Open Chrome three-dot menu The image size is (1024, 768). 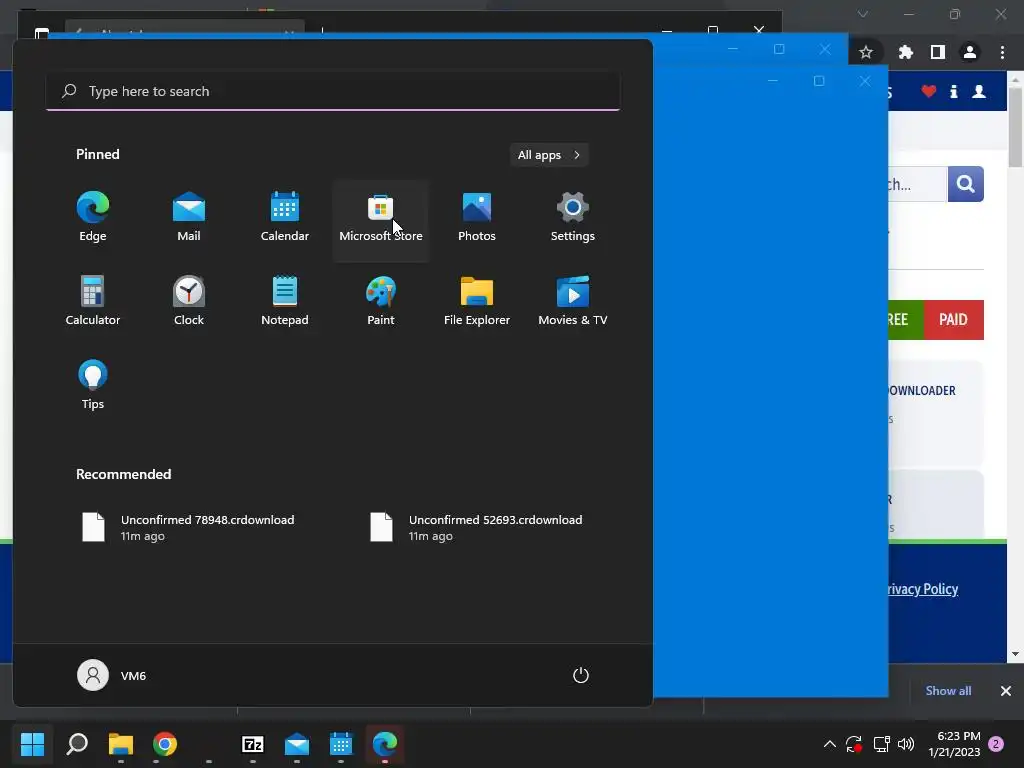click(1002, 52)
